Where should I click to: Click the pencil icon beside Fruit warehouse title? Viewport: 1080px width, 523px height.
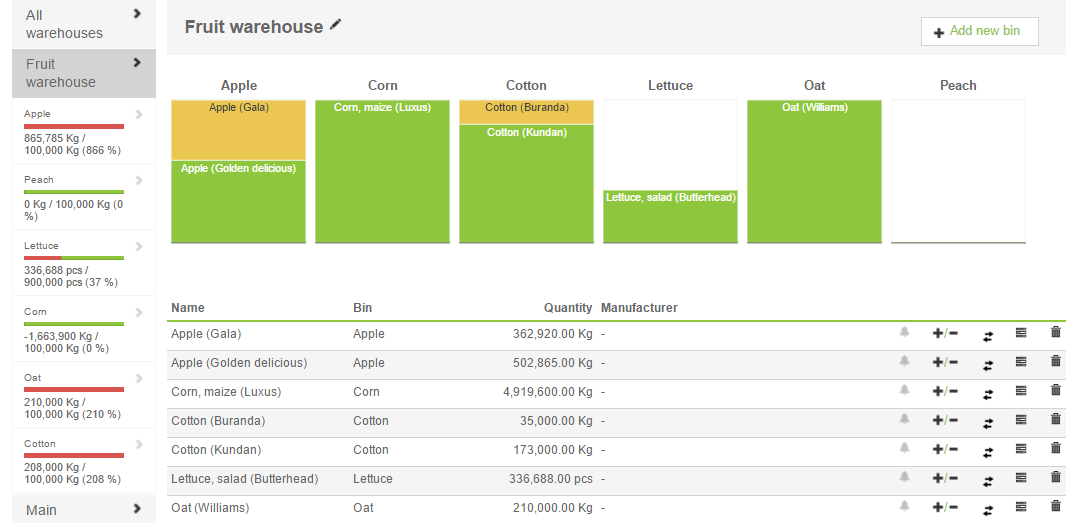tap(336, 25)
